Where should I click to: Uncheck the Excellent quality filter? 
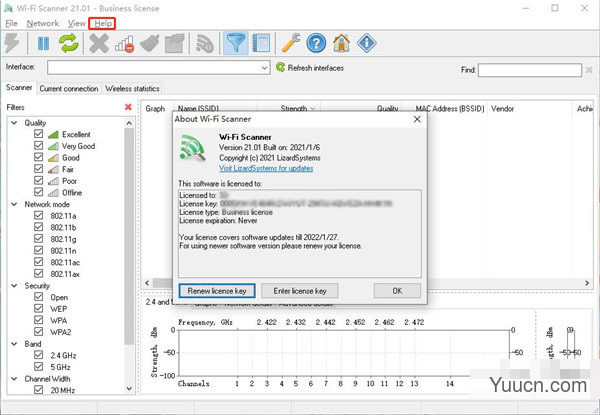[38, 134]
